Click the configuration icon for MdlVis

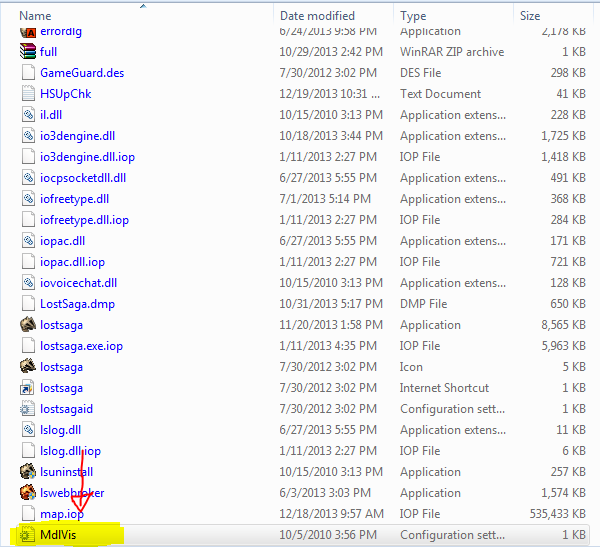tap(28, 535)
